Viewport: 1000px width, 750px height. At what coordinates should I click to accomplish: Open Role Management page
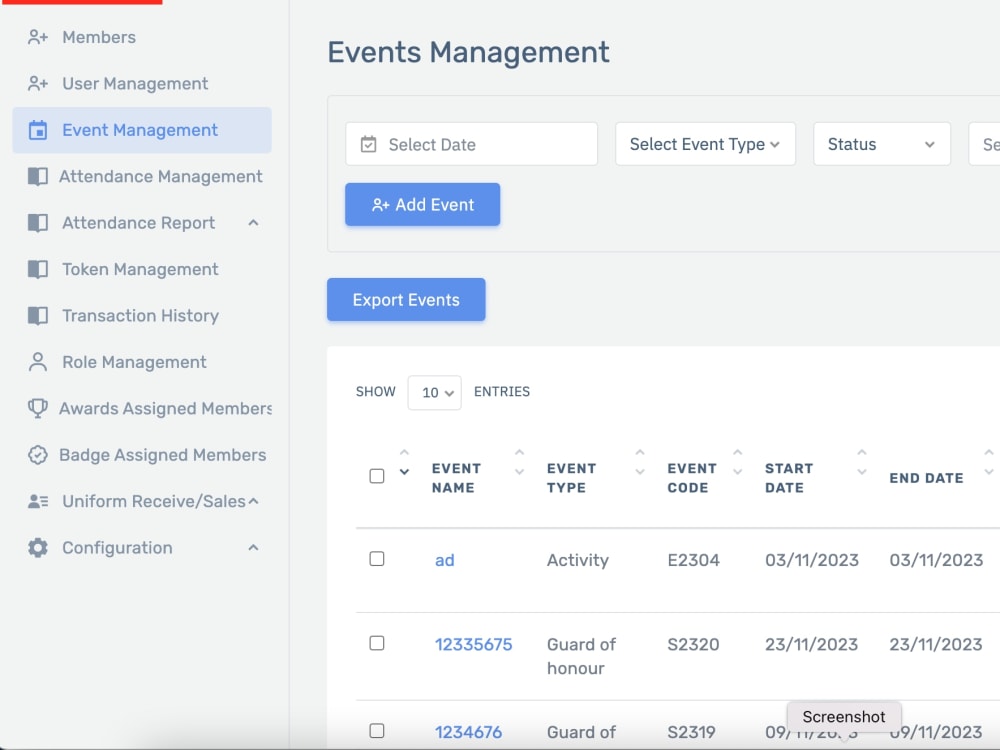tap(134, 362)
